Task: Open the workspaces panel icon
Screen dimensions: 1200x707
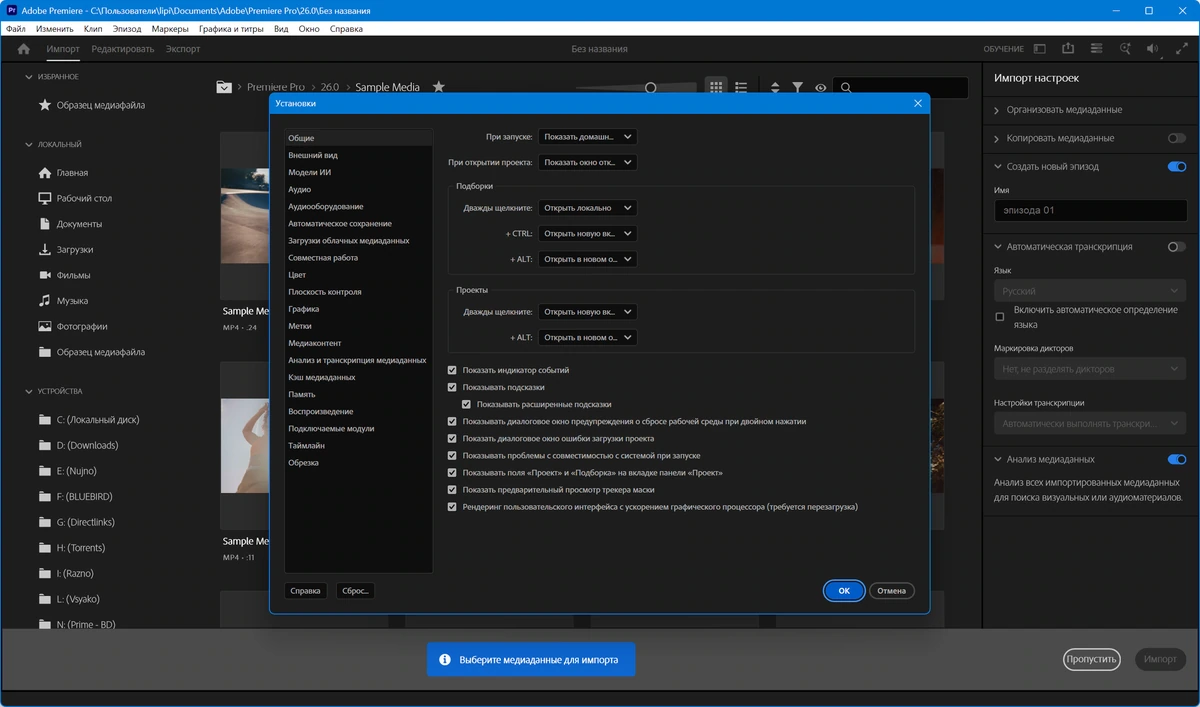Action: pyautogui.click(x=1040, y=49)
